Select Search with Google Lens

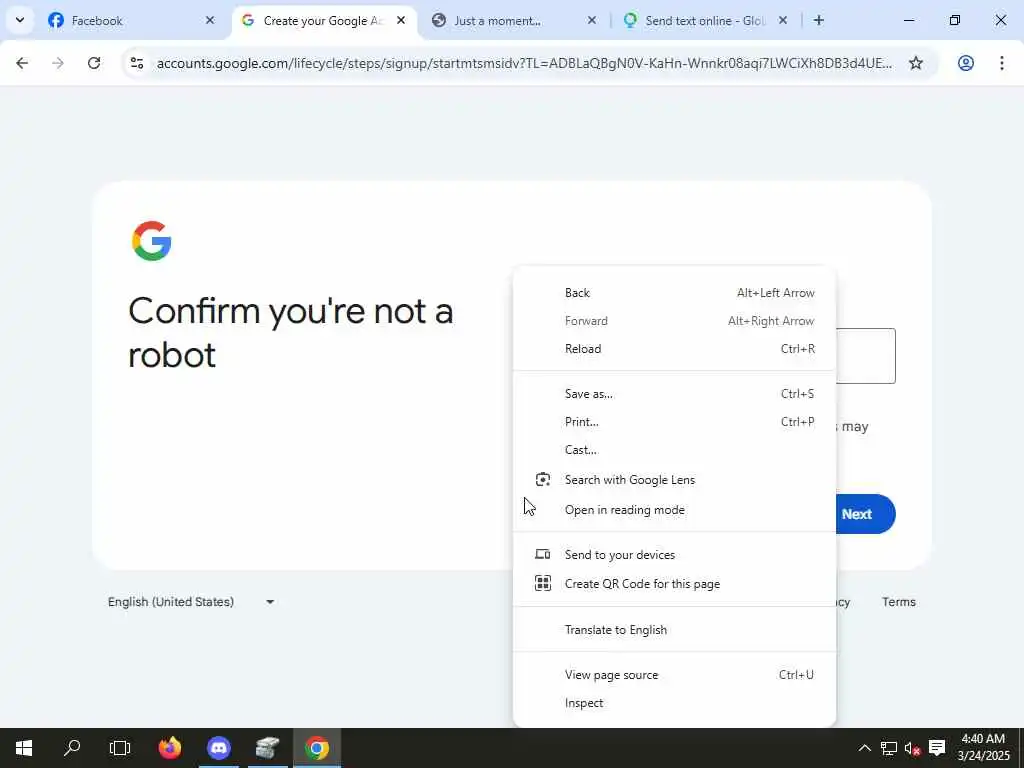pos(674,480)
